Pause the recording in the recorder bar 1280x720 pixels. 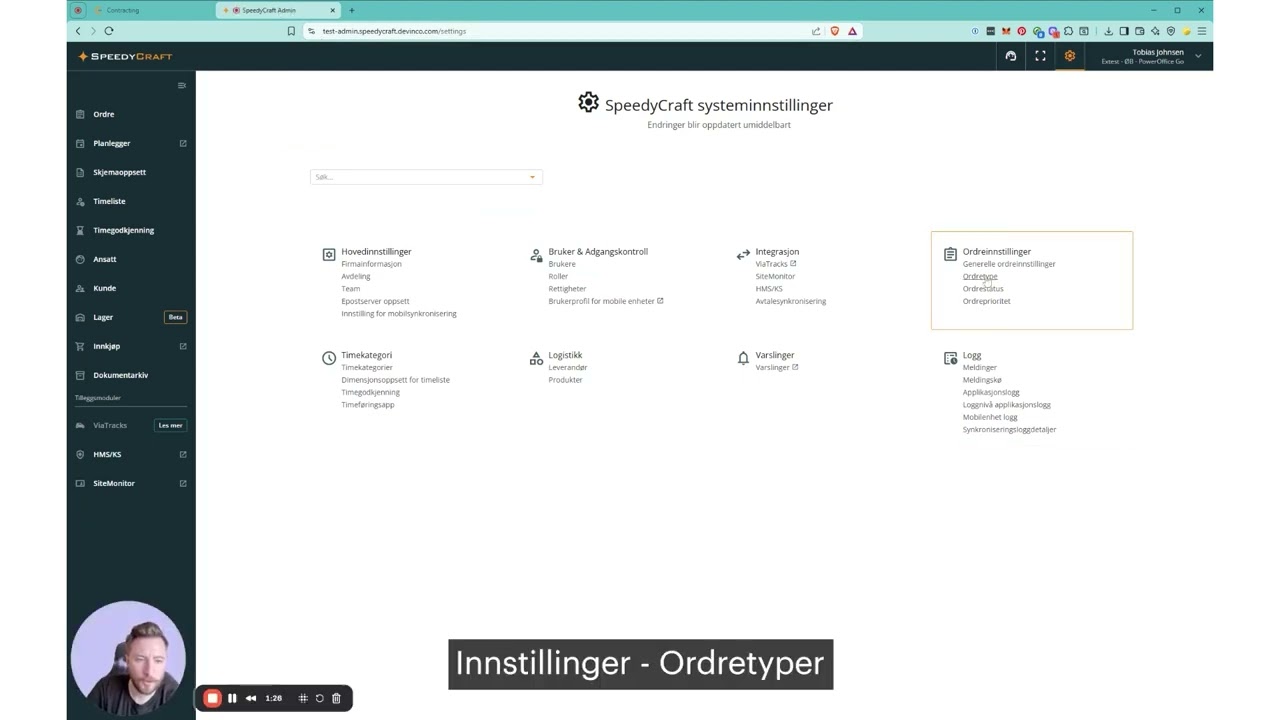tap(232, 698)
